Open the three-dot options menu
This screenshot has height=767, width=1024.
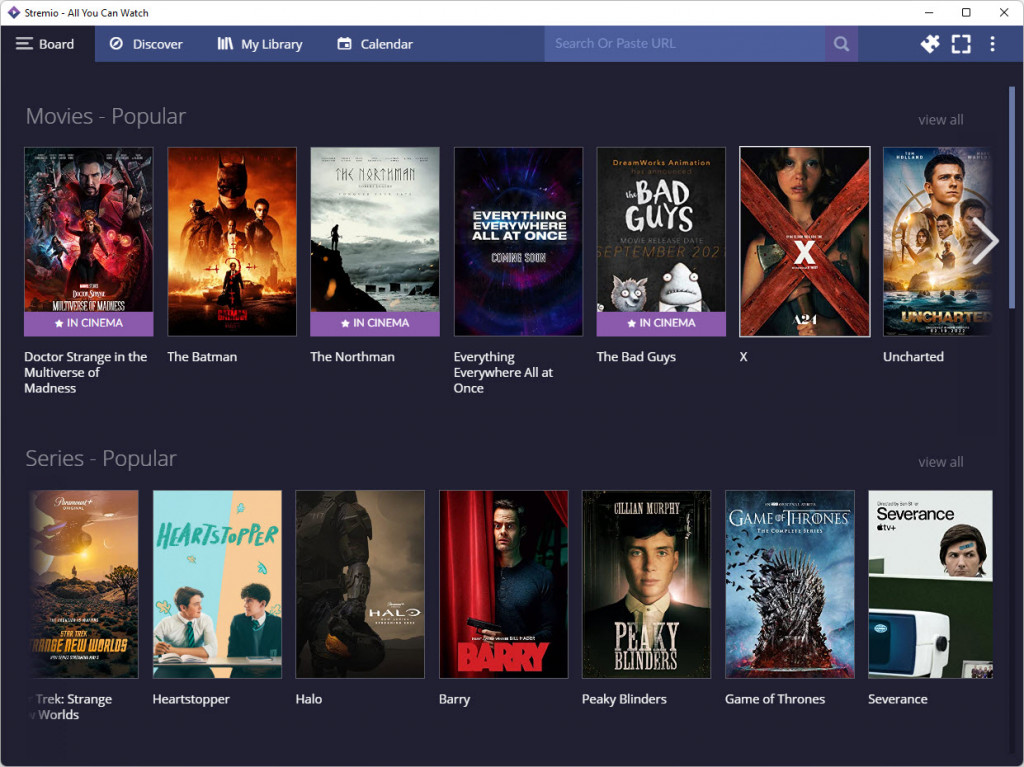point(993,44)
